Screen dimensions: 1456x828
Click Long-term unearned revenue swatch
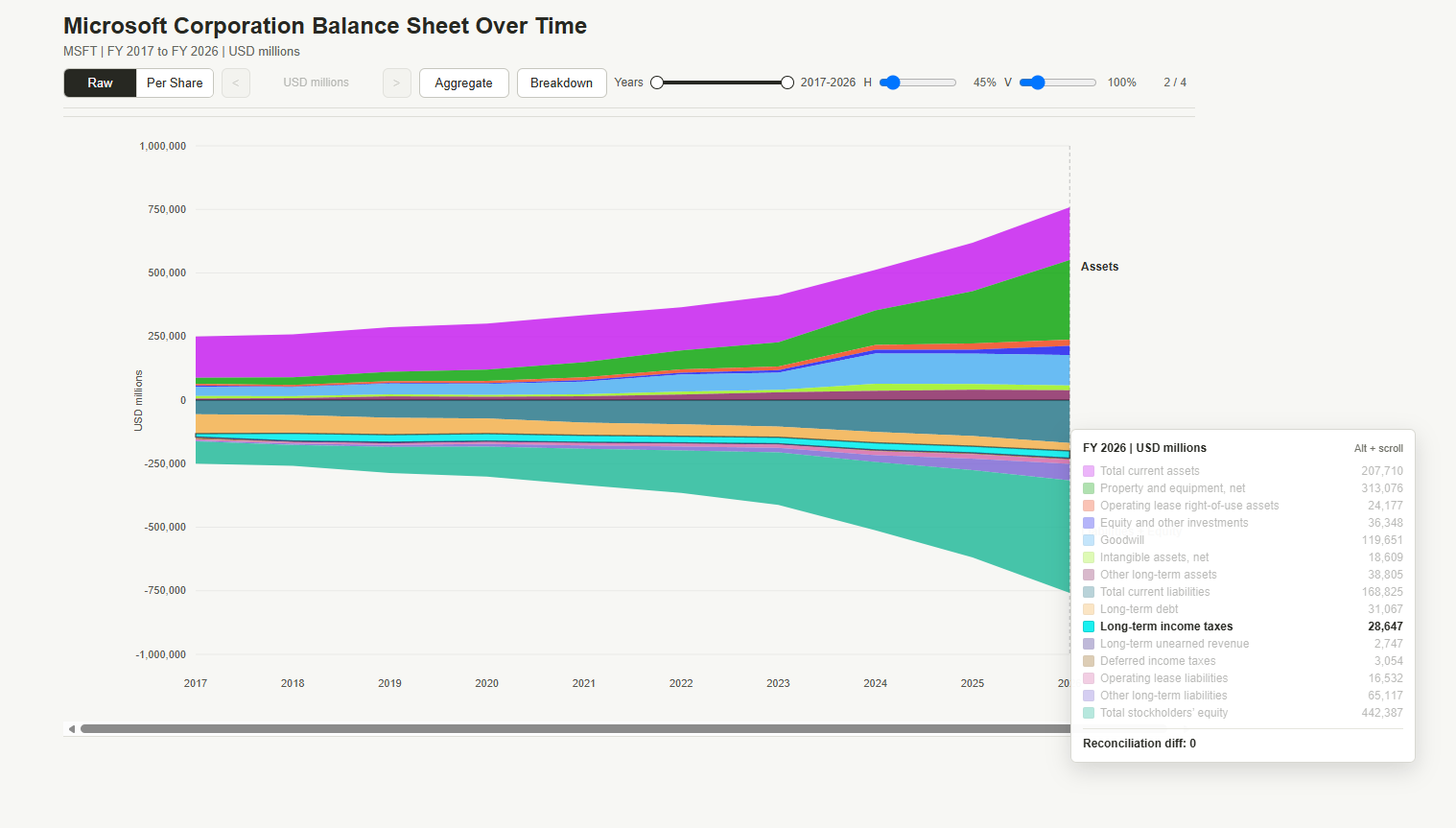[1089, 644]
